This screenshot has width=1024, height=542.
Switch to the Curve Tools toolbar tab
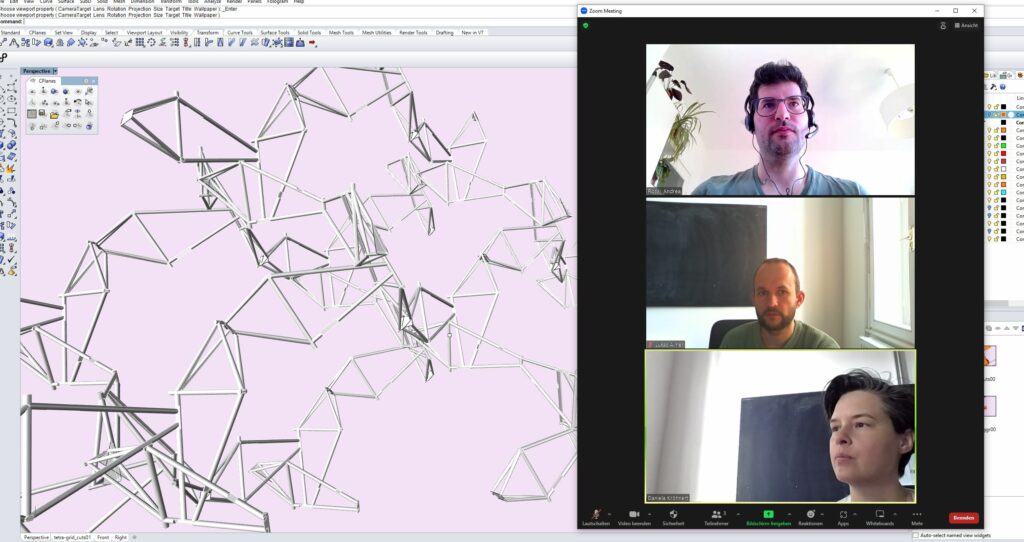pos(240,32)
